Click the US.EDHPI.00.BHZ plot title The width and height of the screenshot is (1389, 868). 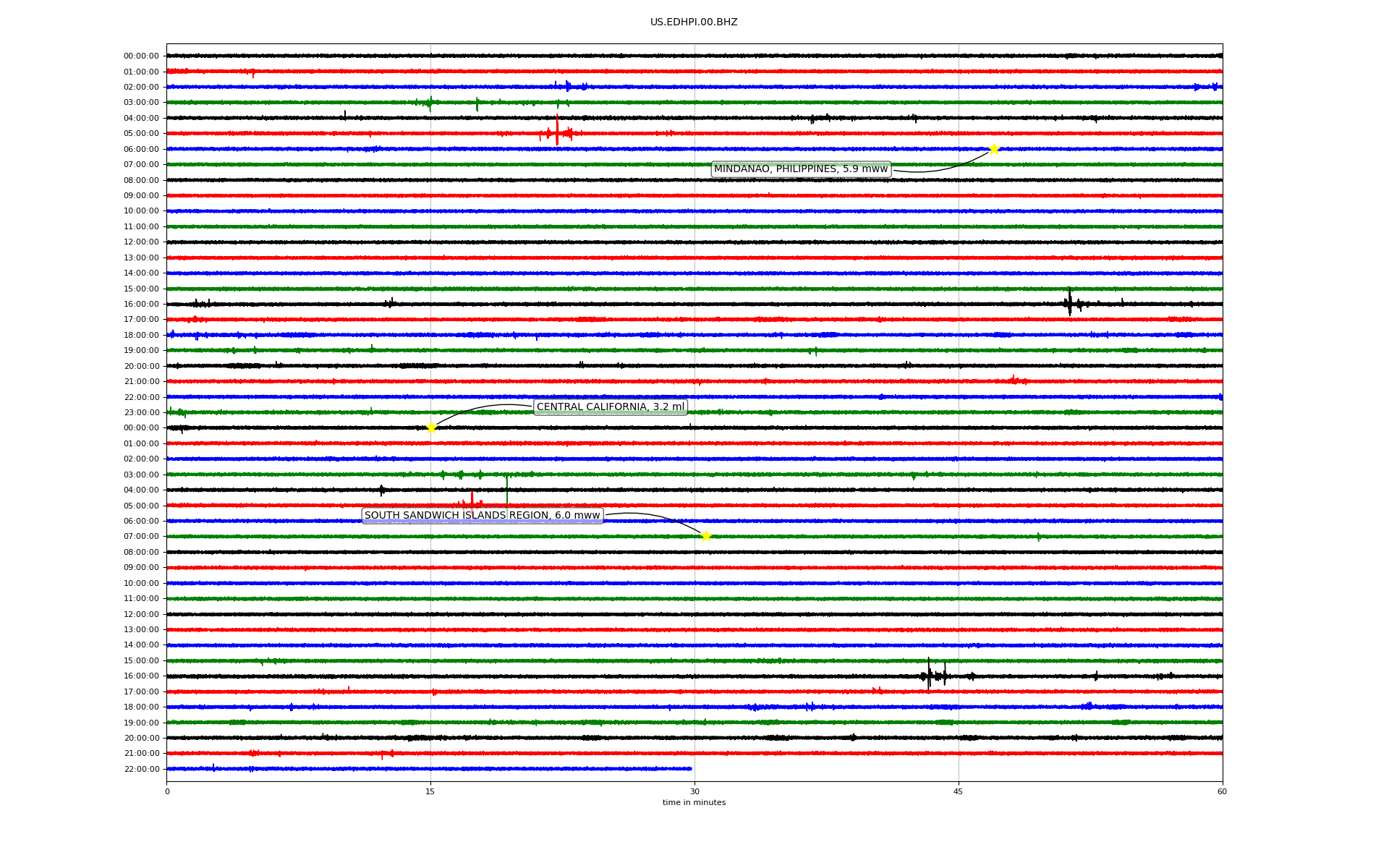tap(693, 22)
